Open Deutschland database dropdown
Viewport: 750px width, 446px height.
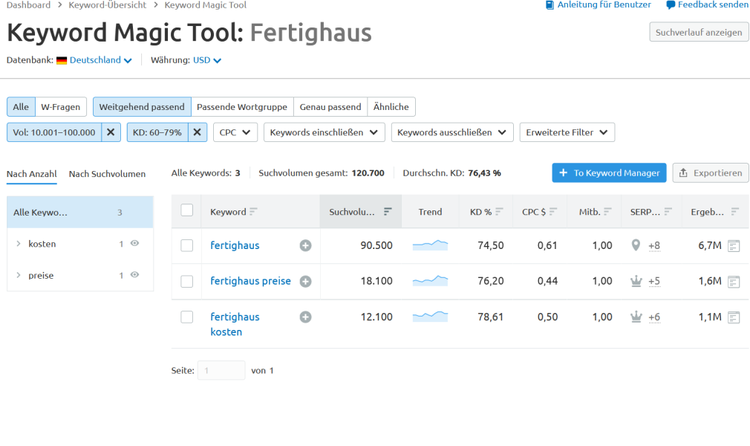(x=100, y=60)
